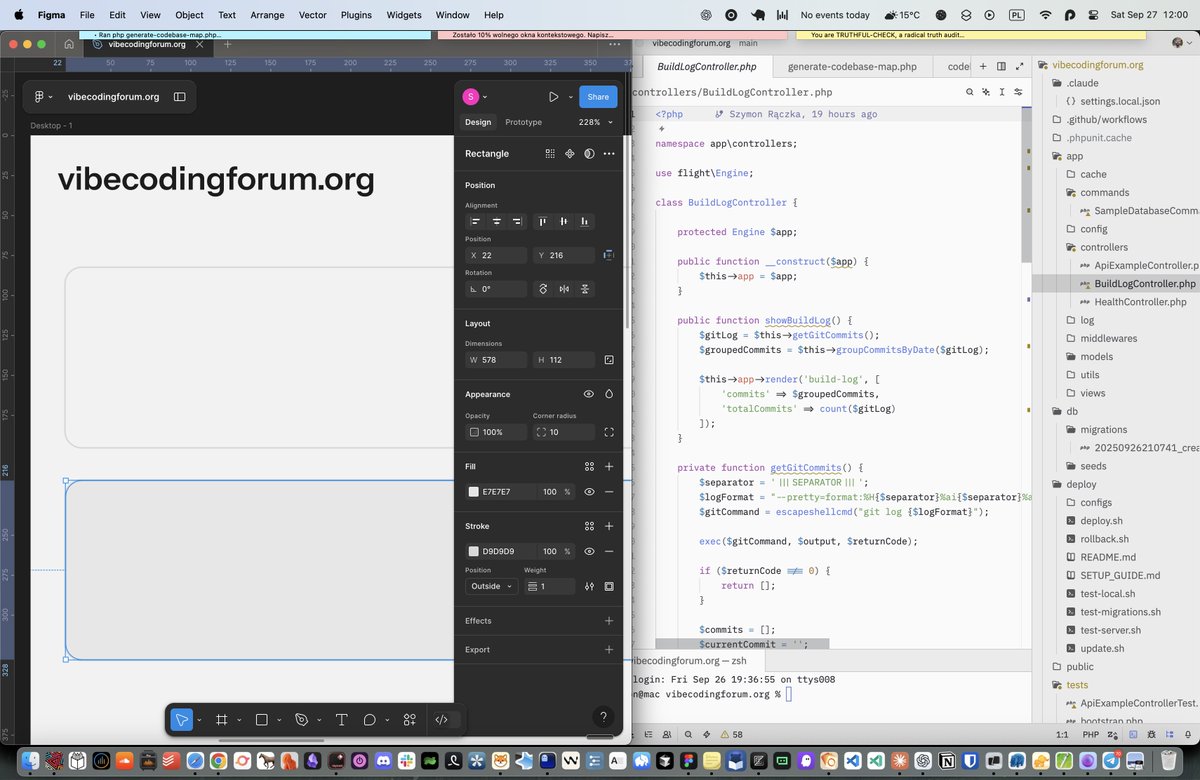
Task: Select the Comment tool in Figma
Action: [x=369, y=719]
